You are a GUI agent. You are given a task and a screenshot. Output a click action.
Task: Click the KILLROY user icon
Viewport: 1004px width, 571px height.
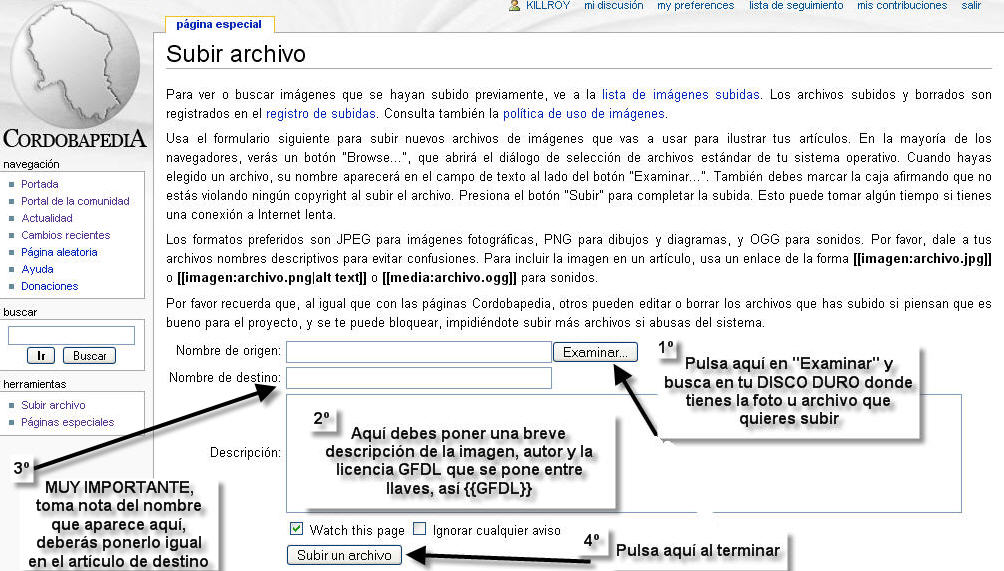(514, 5)
